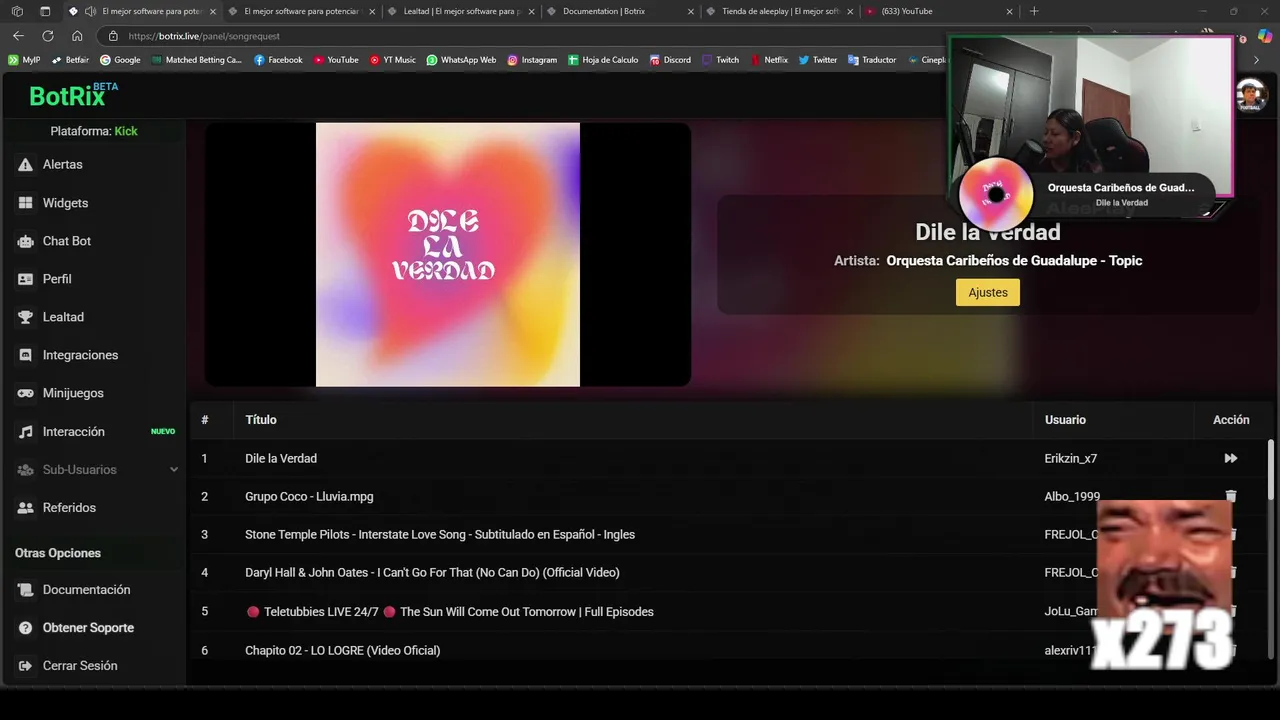The width and height of the screenshot is (1280, 720).
Task: Click the Stone Temple Pilots song title
Action: point(440,534)
